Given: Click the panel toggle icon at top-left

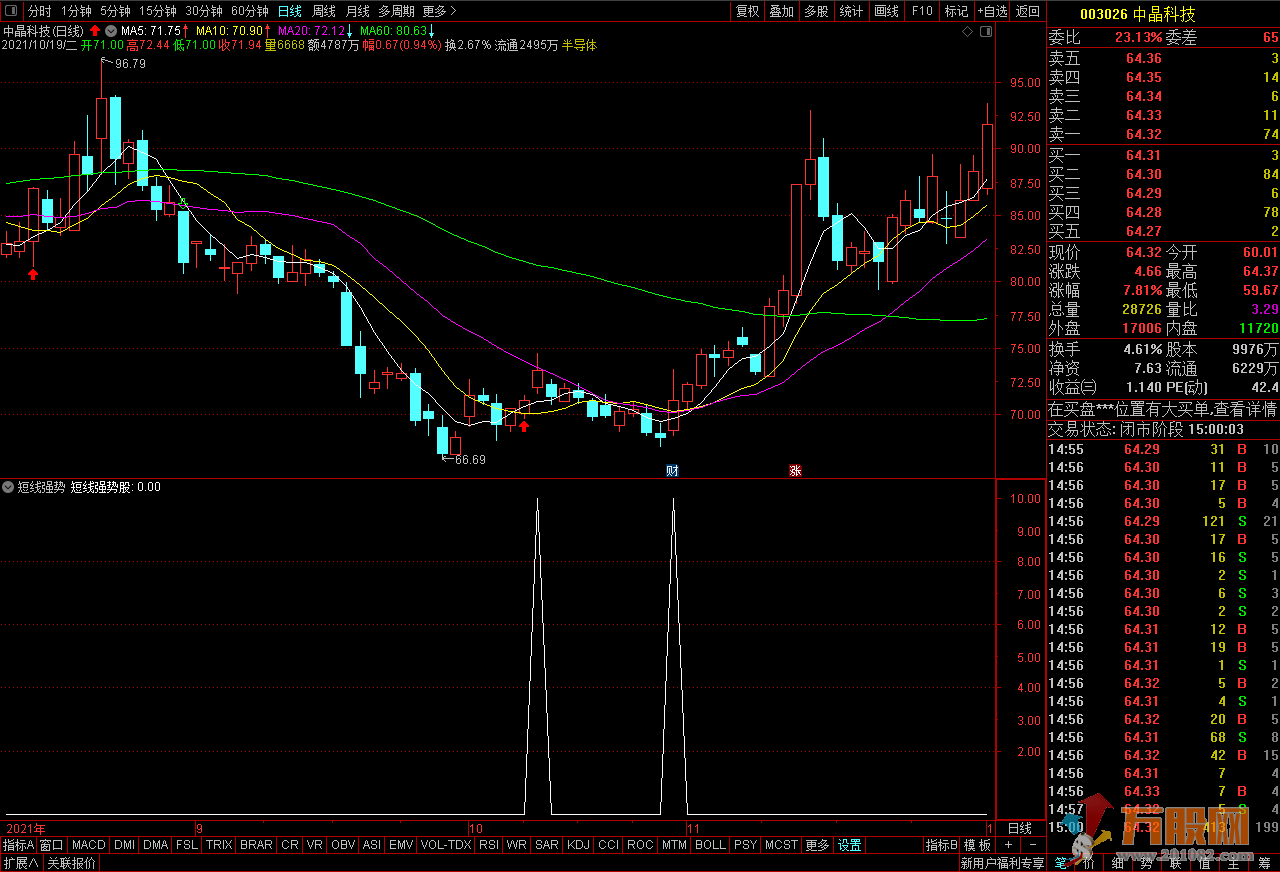Looking at the screenshot, I should pos(12,11).
